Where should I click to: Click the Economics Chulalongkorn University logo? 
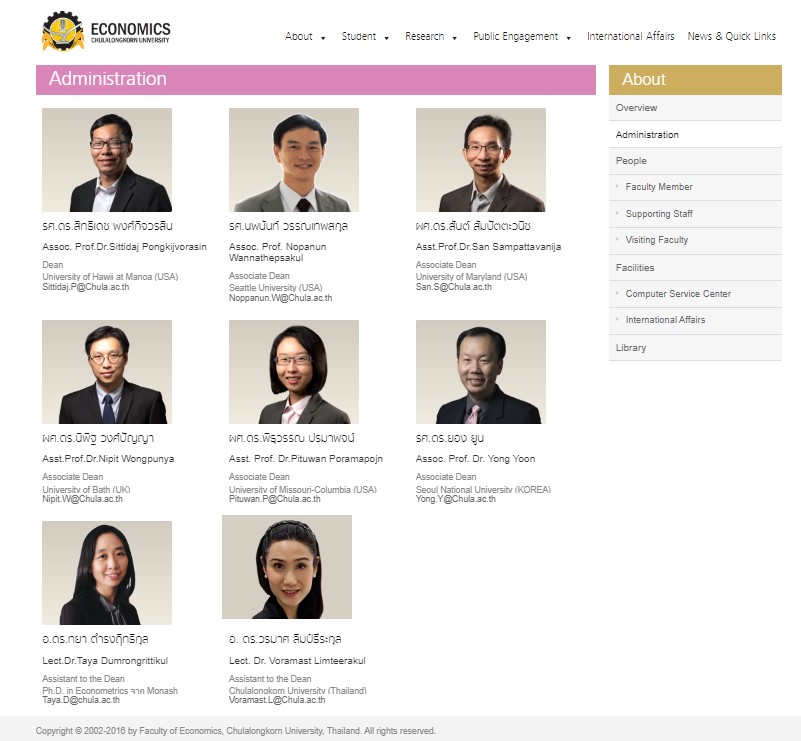pos(106,31)
